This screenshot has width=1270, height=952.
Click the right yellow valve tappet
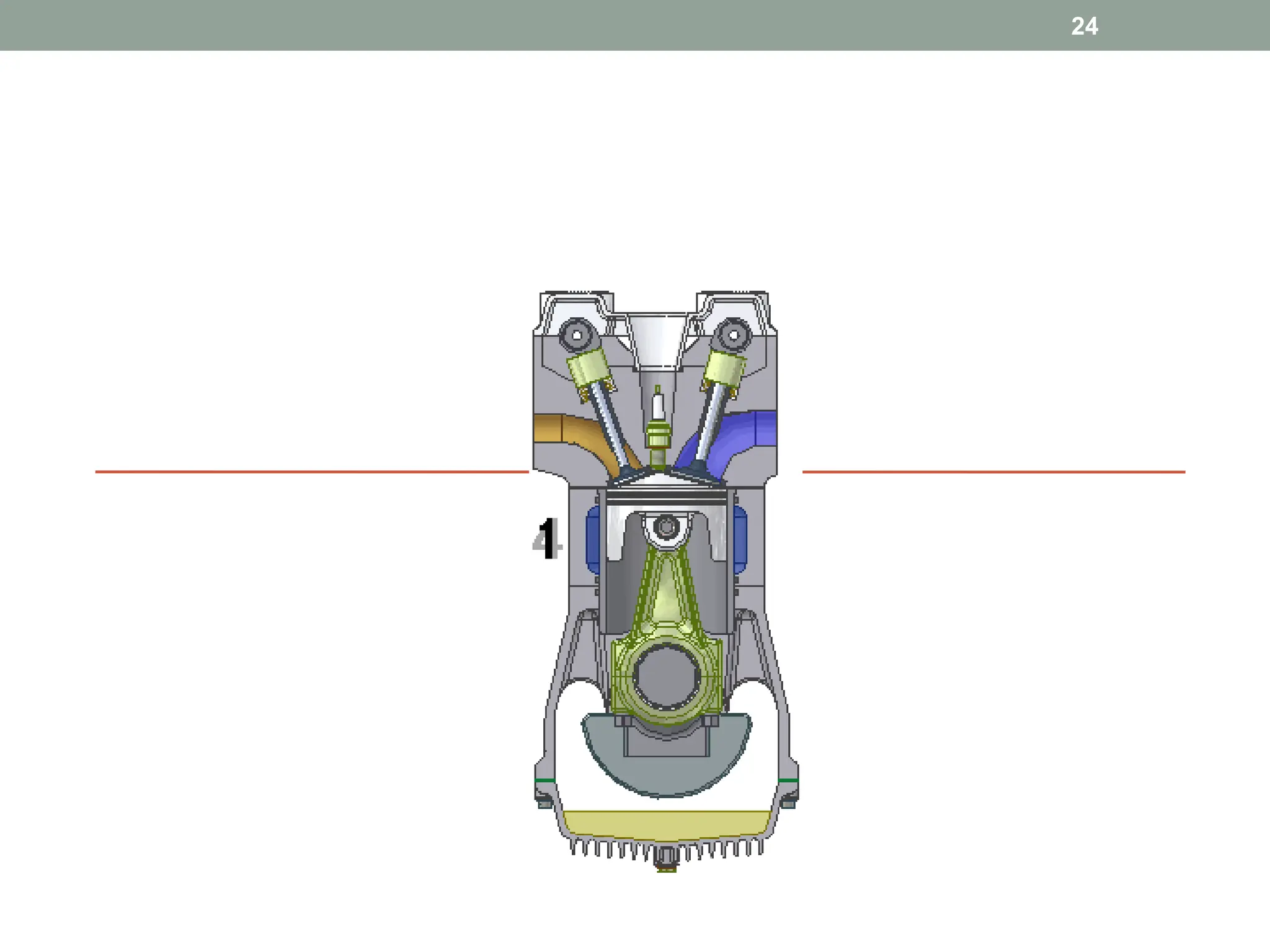726,368
